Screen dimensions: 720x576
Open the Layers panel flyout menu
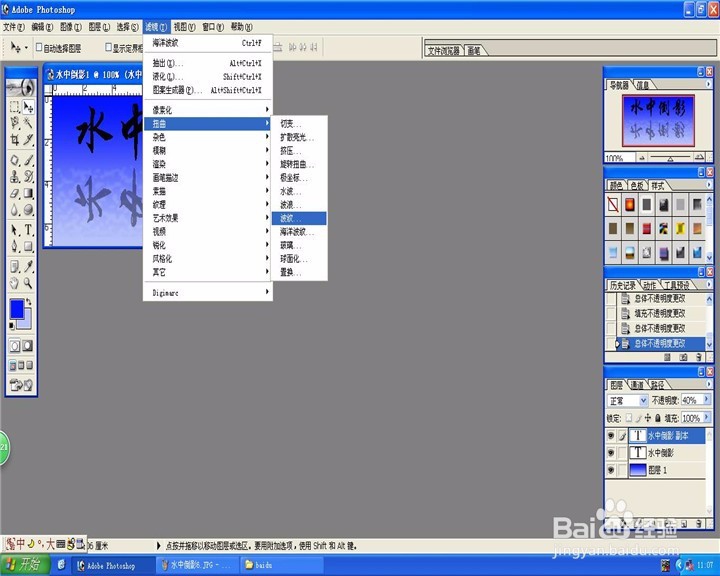point(709,384)
